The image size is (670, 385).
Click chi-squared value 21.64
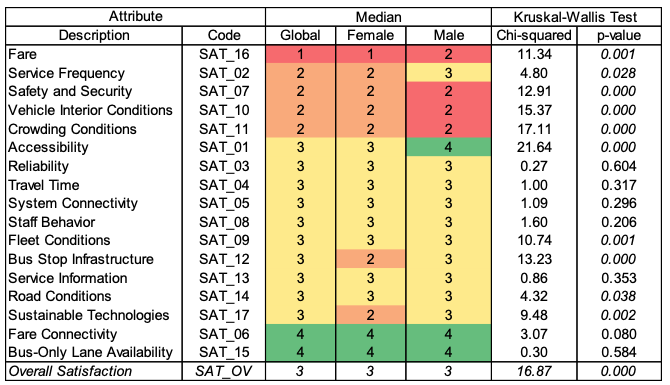(x=534, y=147)
